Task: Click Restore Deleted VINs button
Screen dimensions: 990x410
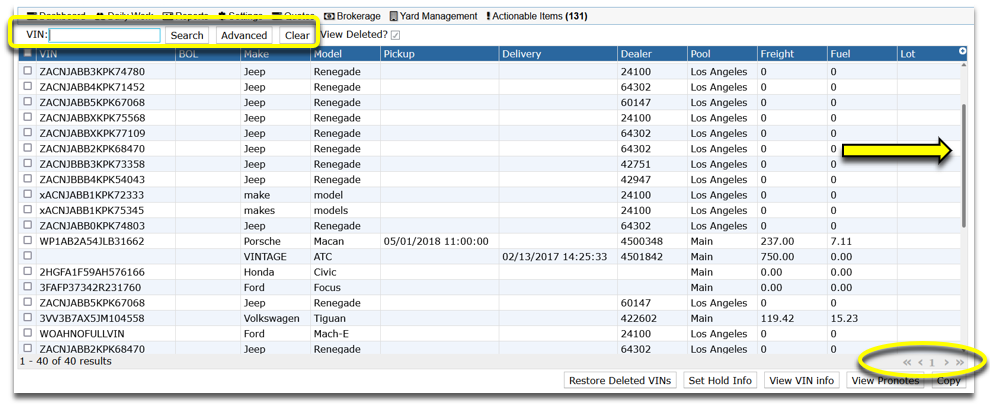Action: pyautogui.click(x=620, y=380)
